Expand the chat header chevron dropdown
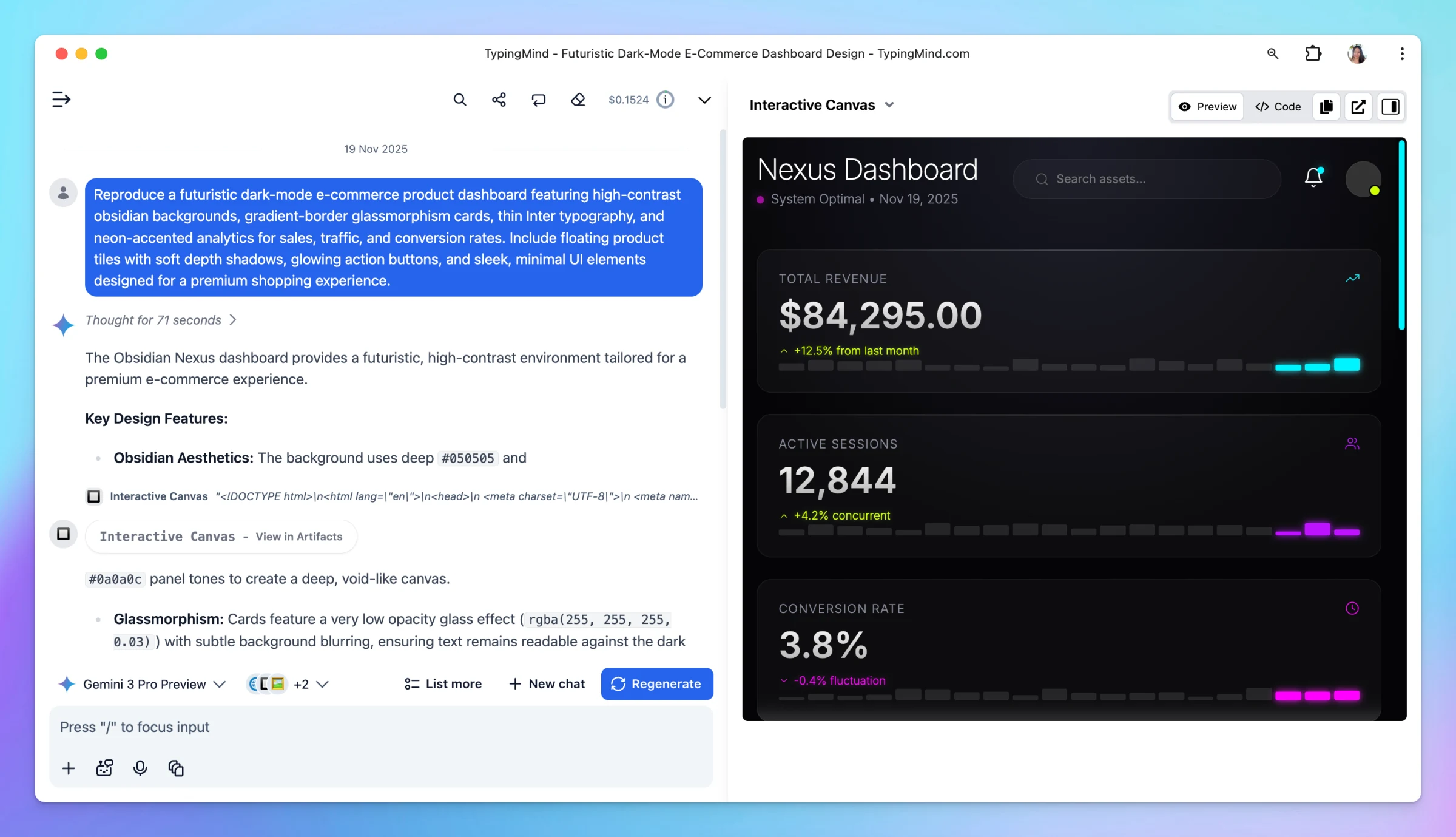 [x=704, y=100]
